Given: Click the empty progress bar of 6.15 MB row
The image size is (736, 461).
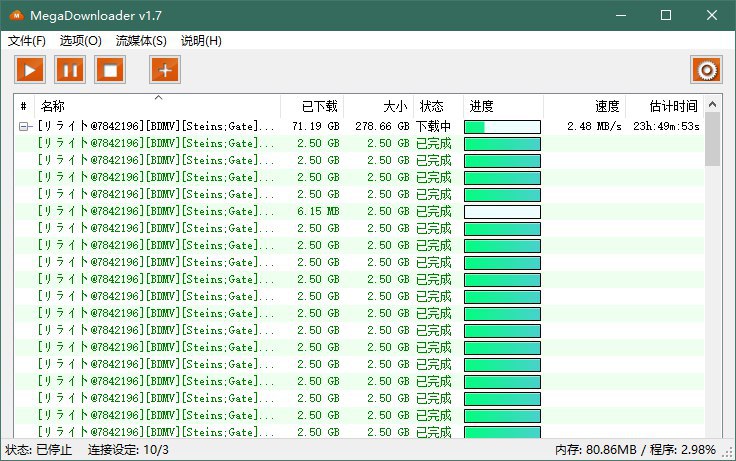Looking at the screenshot, I should point(502,212).
